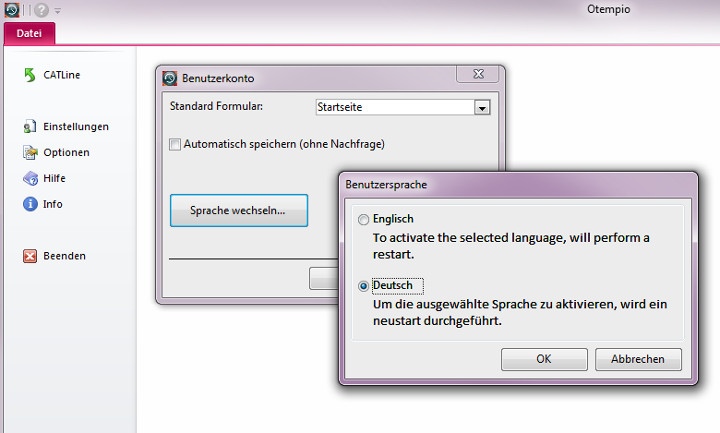
Task: Open the Standard Formular dropdown arrow
Action: pyautogui.click(x=481, y=107)
